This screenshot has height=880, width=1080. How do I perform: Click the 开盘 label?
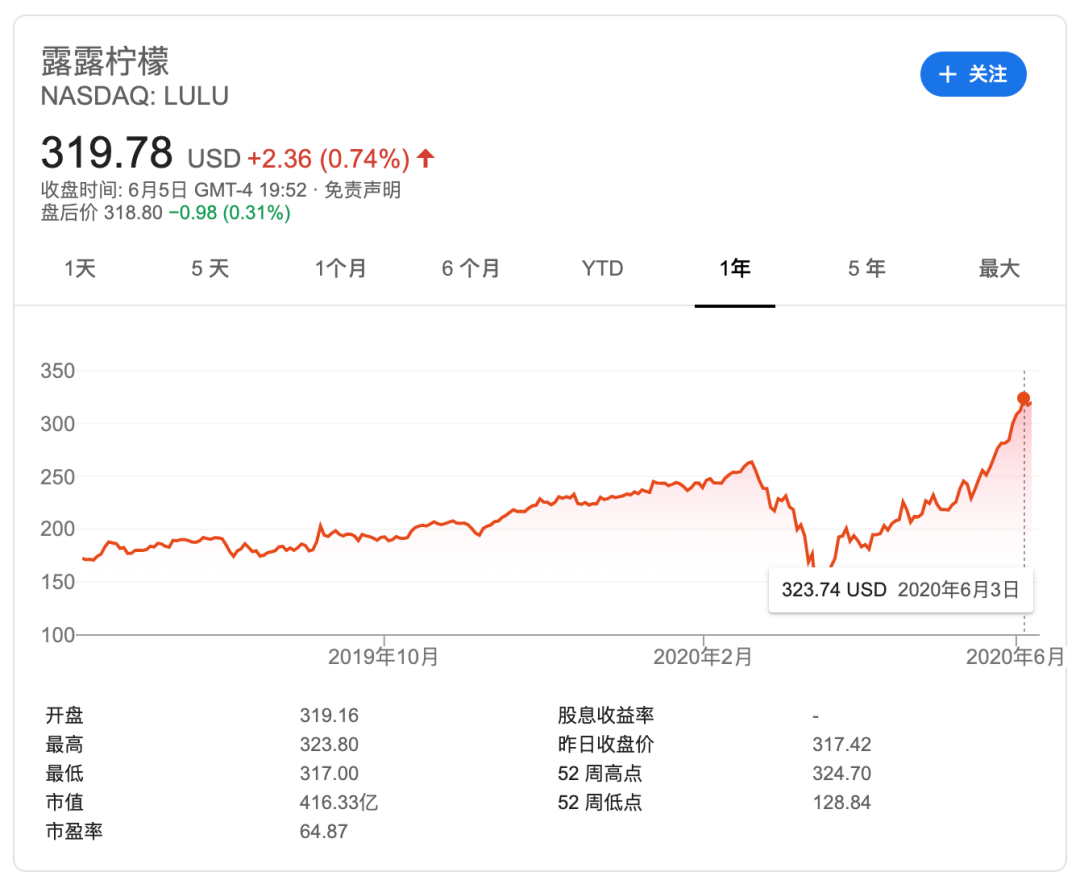coord(65,715)
